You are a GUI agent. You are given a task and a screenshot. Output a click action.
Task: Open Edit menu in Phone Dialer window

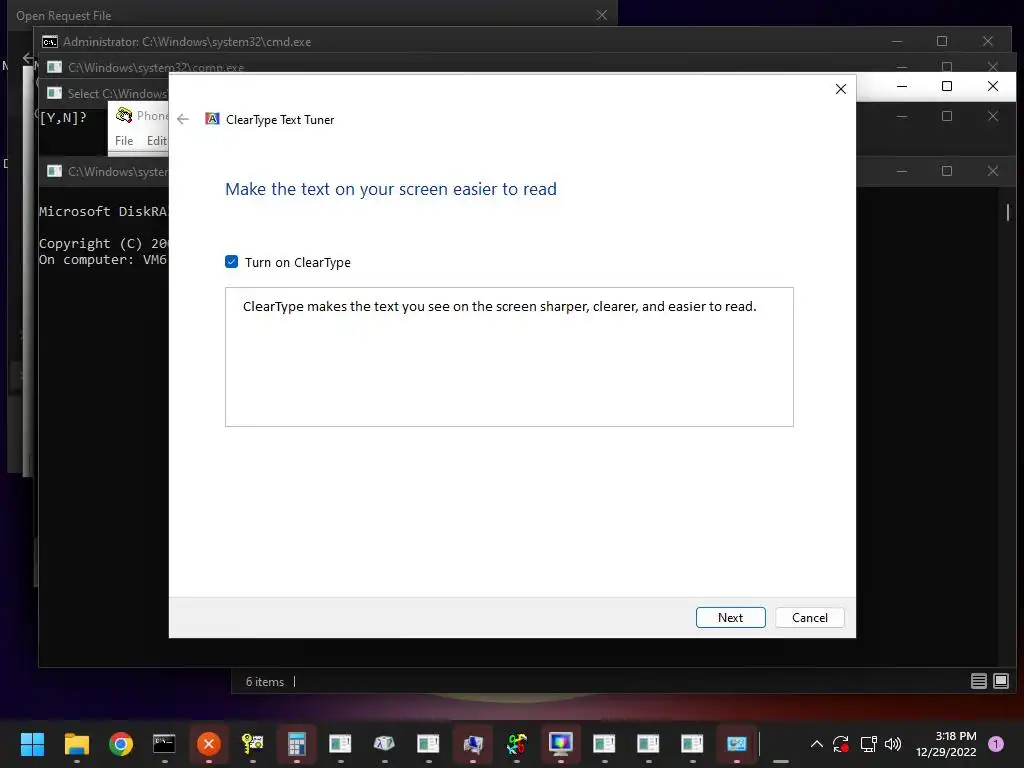(157, 140)
